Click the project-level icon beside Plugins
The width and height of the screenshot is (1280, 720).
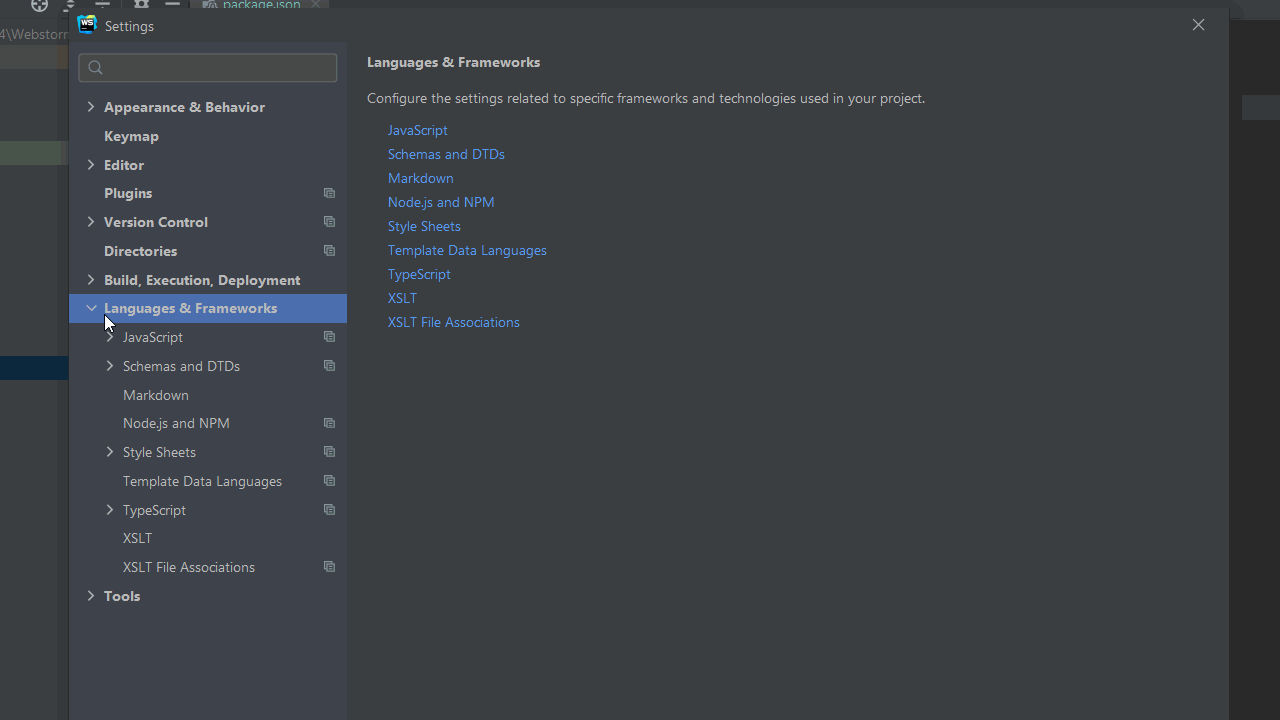[x=329, y=193]
